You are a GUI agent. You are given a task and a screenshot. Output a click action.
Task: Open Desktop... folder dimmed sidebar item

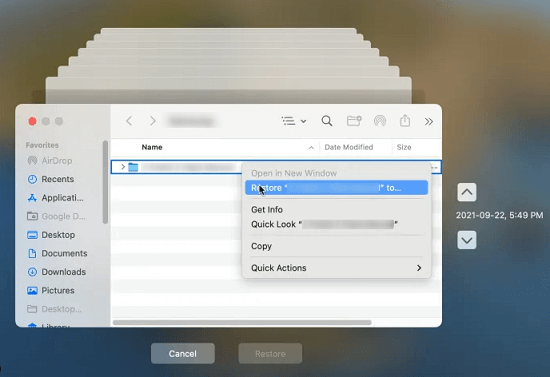pos(61,309)
